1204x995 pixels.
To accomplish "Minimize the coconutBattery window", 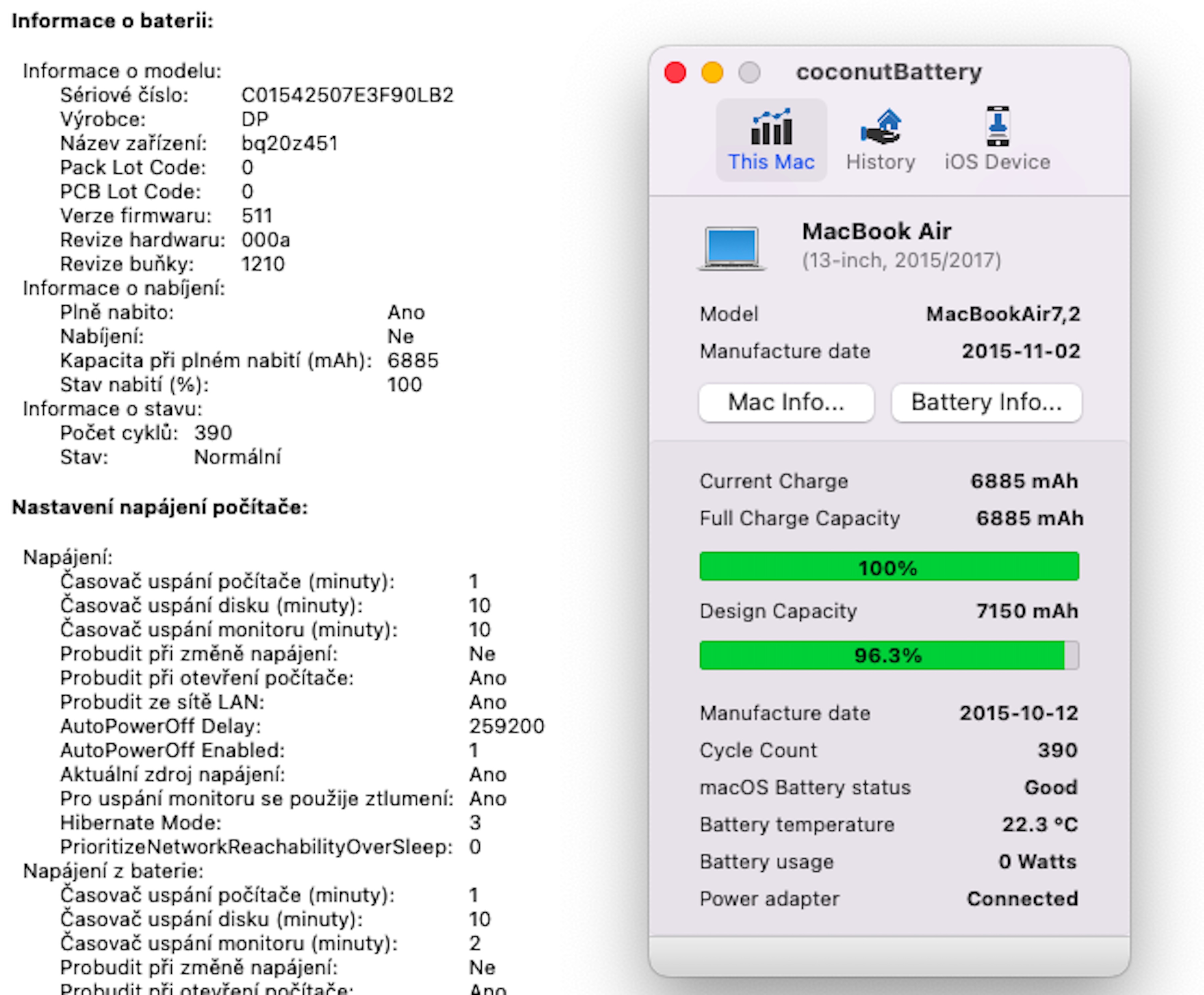I will pyautogui.click(x=712, y=73).
